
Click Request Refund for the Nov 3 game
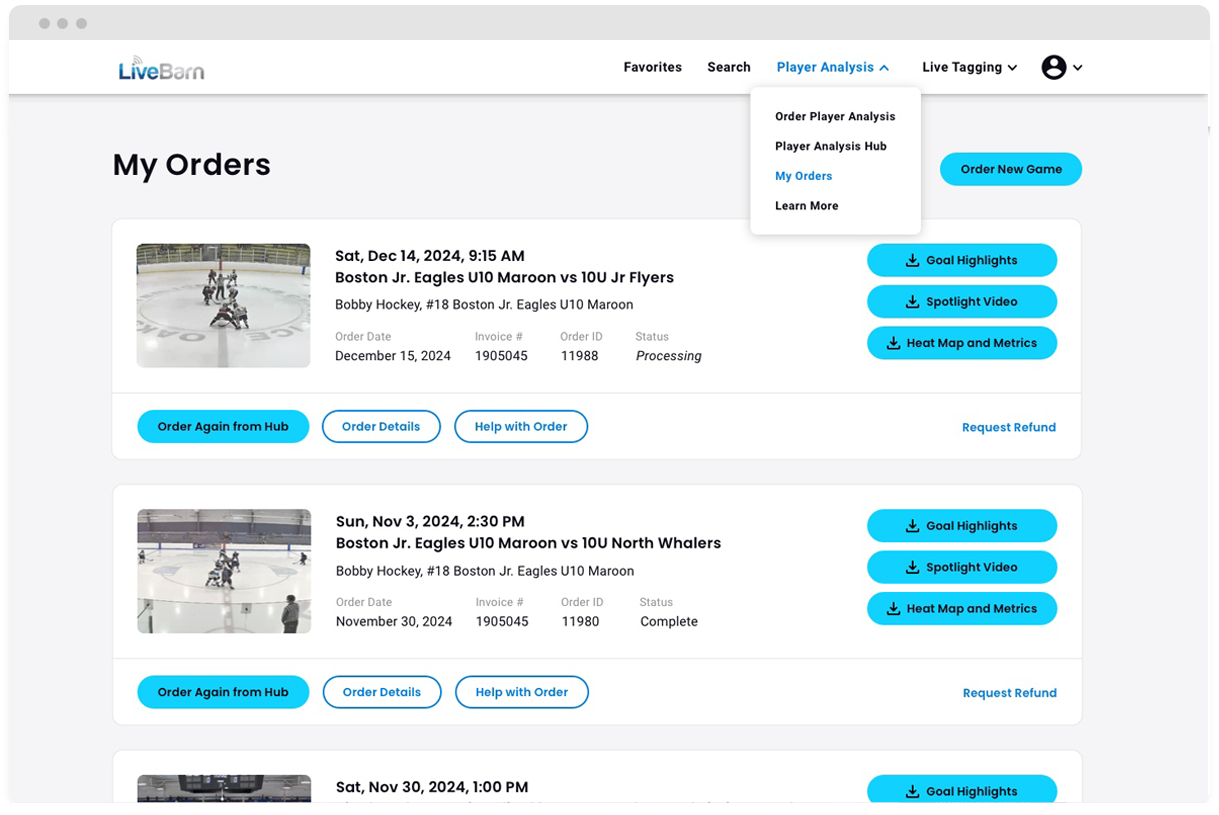(x=1009, y=692)
